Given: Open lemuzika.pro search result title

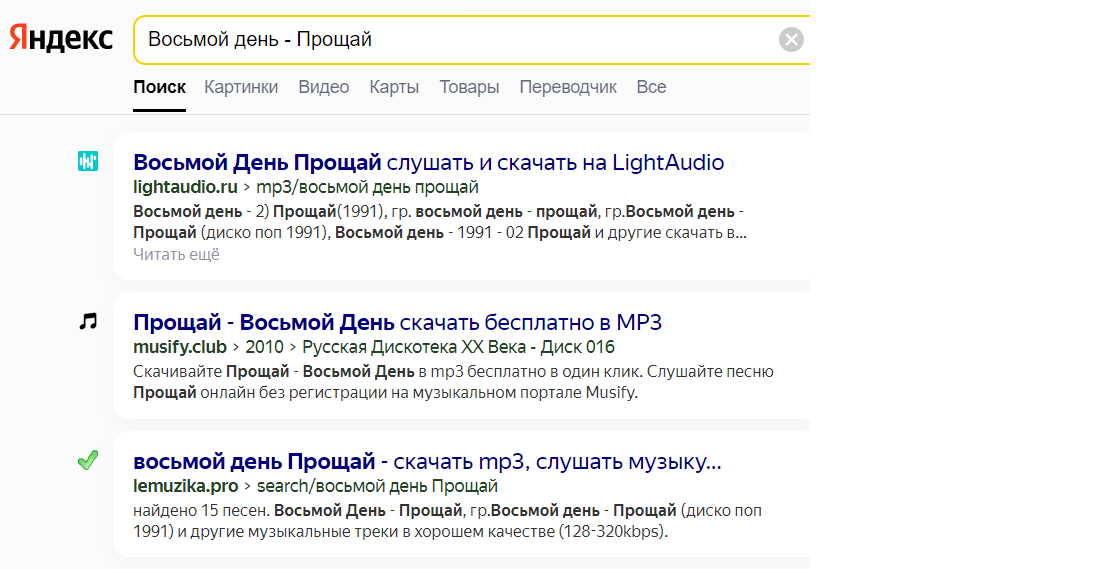Looking at the screenshot, I should tap(427, 461).
